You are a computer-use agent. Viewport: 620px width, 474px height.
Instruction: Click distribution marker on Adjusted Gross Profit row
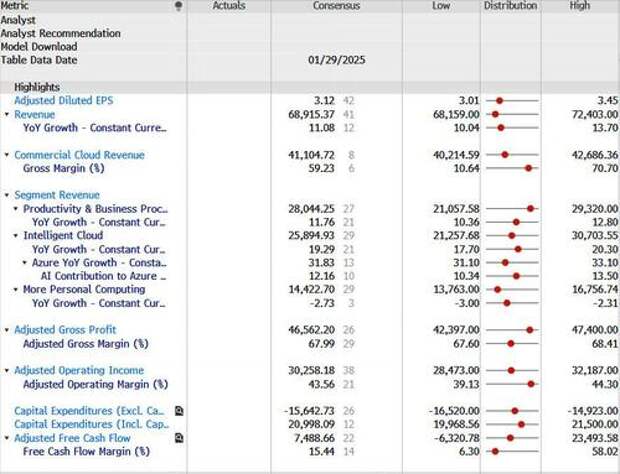click(x=529, y=330)
